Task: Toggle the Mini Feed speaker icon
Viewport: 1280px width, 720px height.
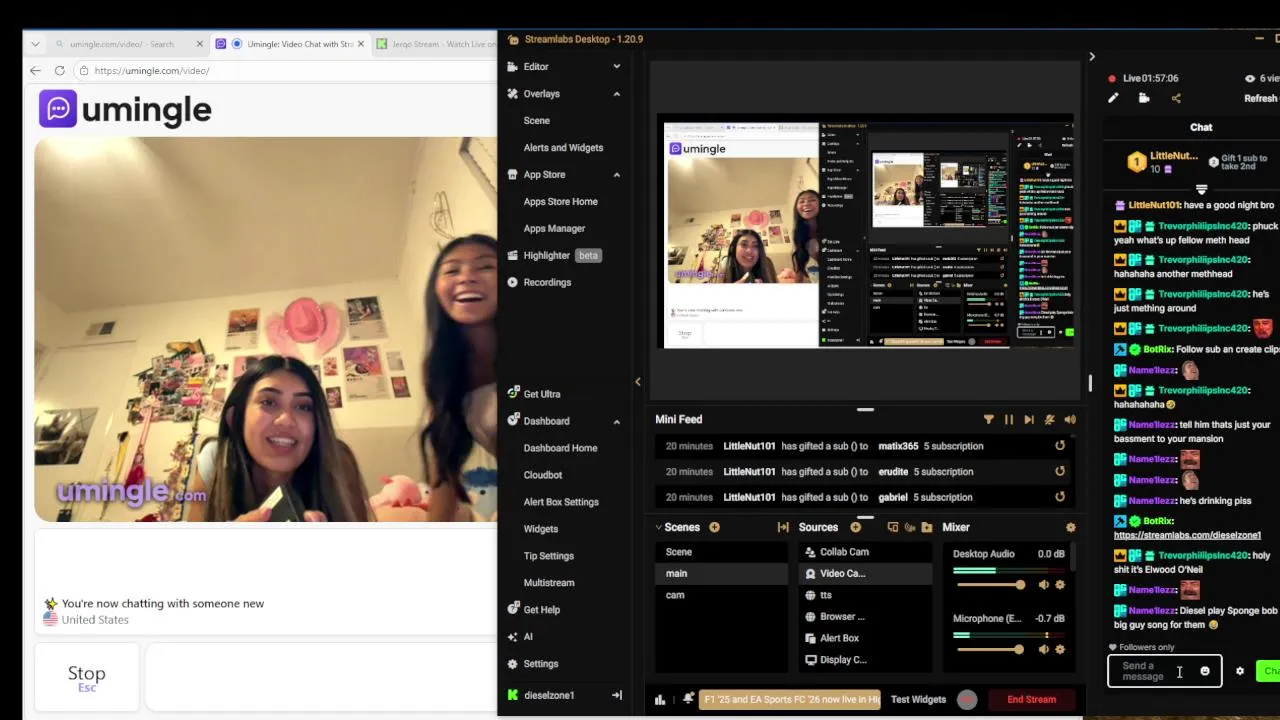Action: 1070,420
